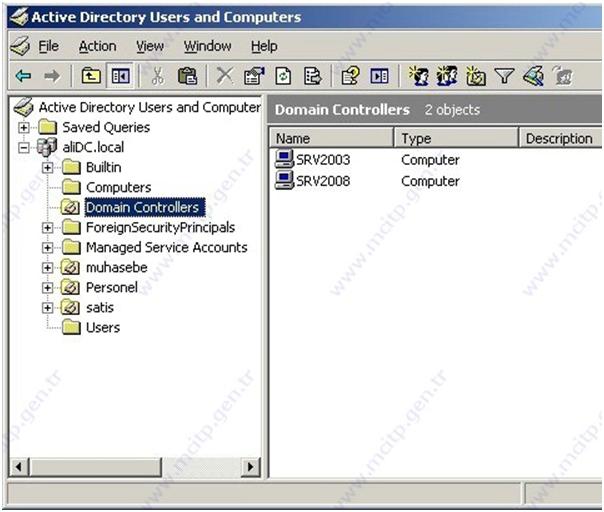Click the Back arrow toolbar icon
Screen dimensions: 604x512
pos(23,76)
